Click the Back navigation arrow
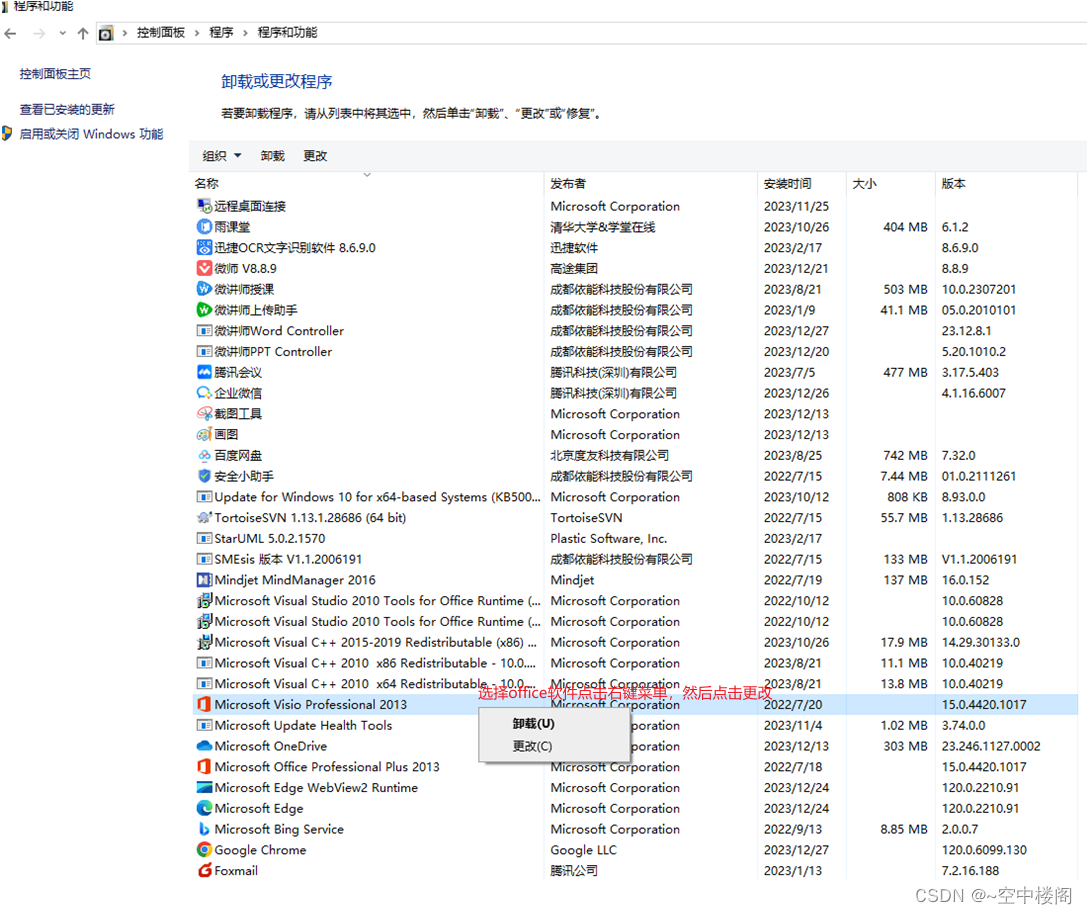The height and width of the screenshot is (914, 1087). (10, 33)
